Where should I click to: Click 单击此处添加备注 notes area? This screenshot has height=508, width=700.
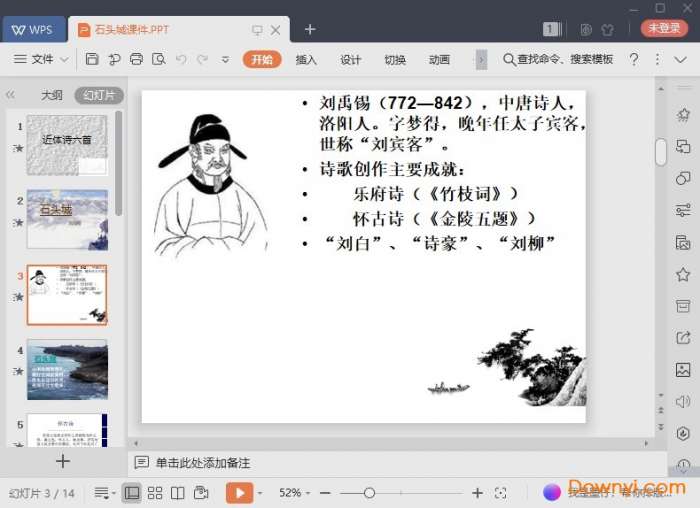click(x=203, y=463)
